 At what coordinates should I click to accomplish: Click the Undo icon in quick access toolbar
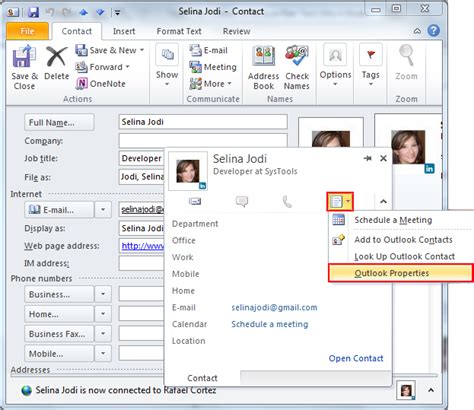point(50,12)
